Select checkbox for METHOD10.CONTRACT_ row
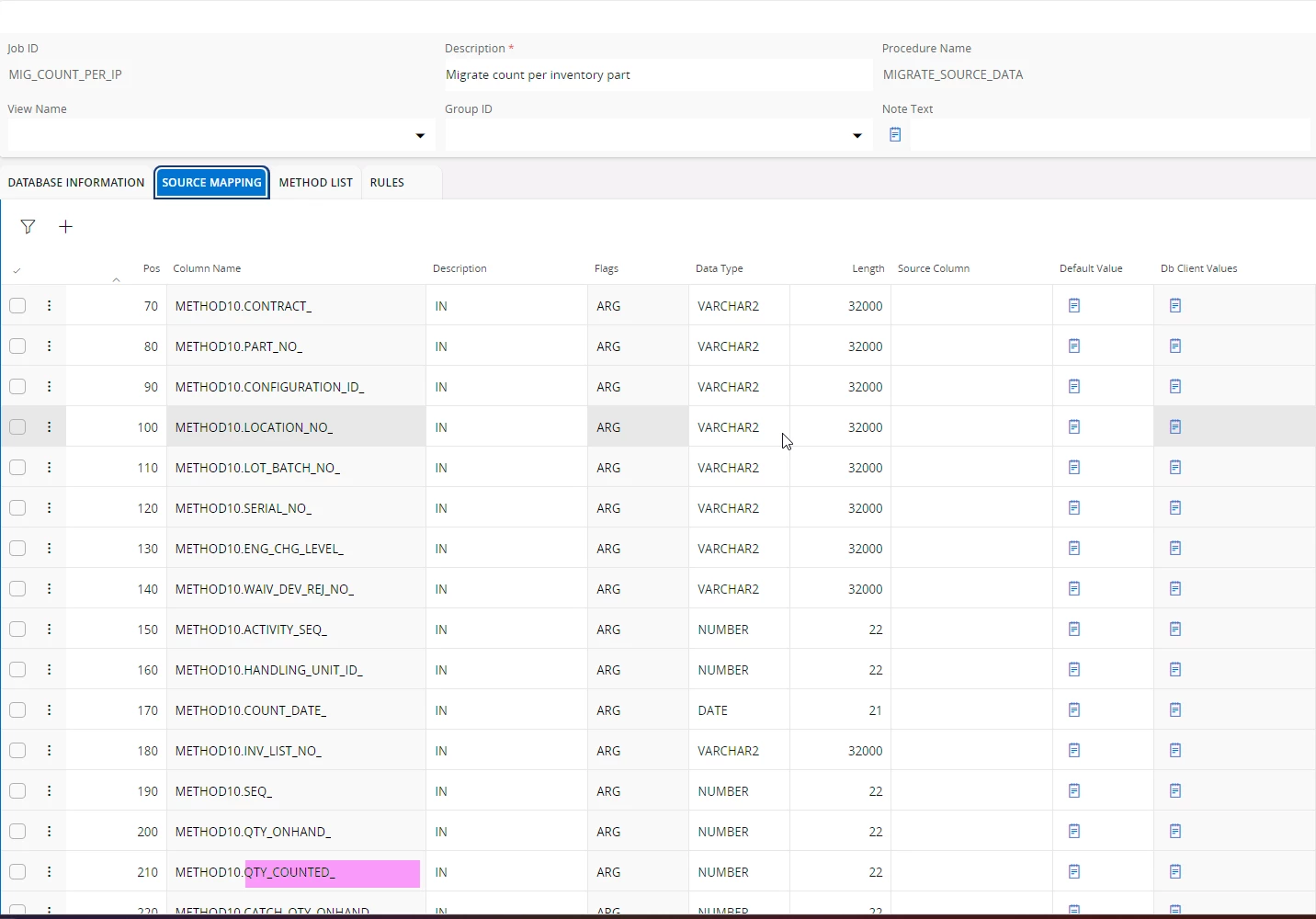This screenshot has width=1316, height=919. click(17, 306)
